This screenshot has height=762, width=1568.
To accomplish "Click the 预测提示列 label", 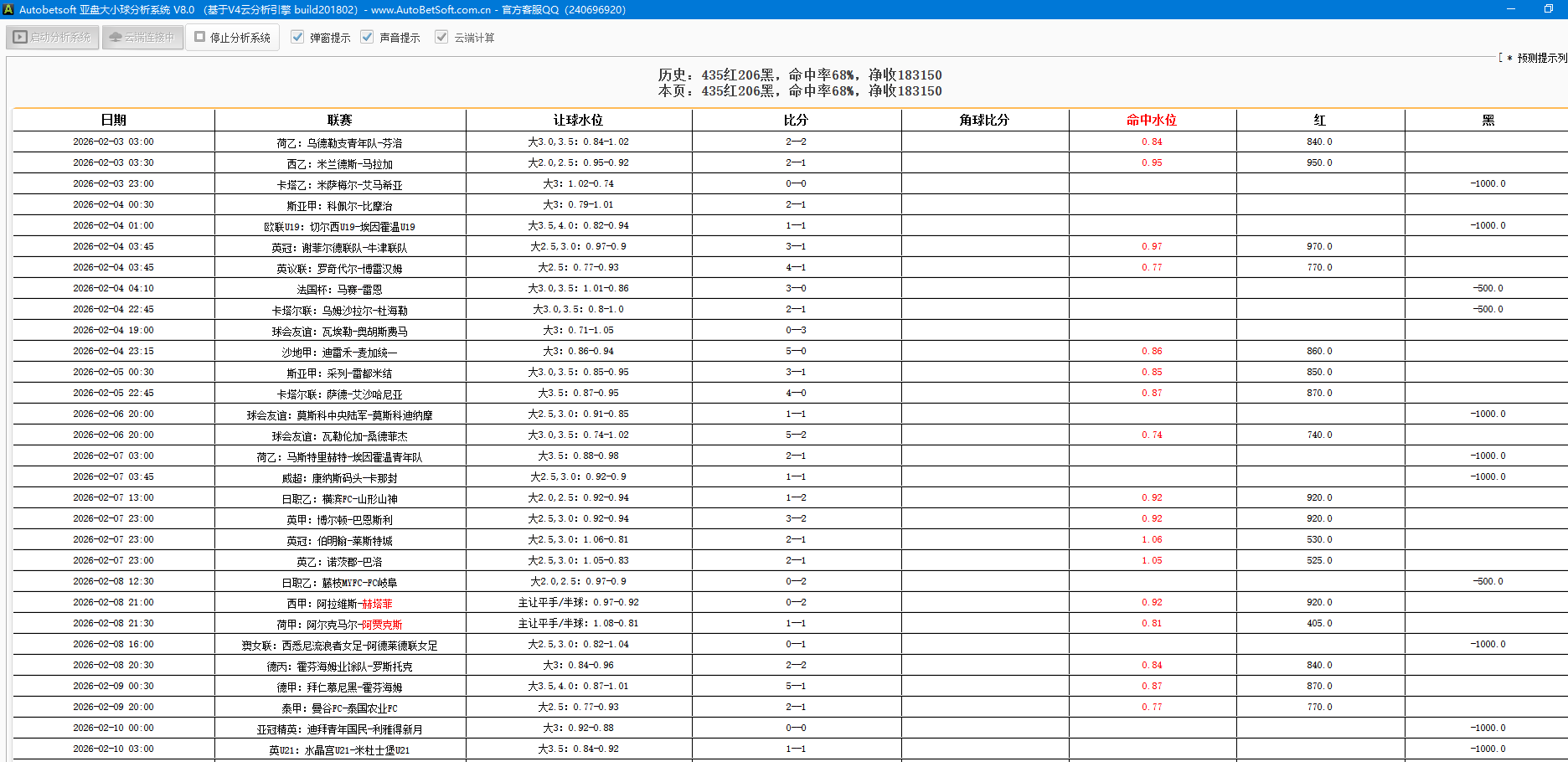I will pos(1541,58).
